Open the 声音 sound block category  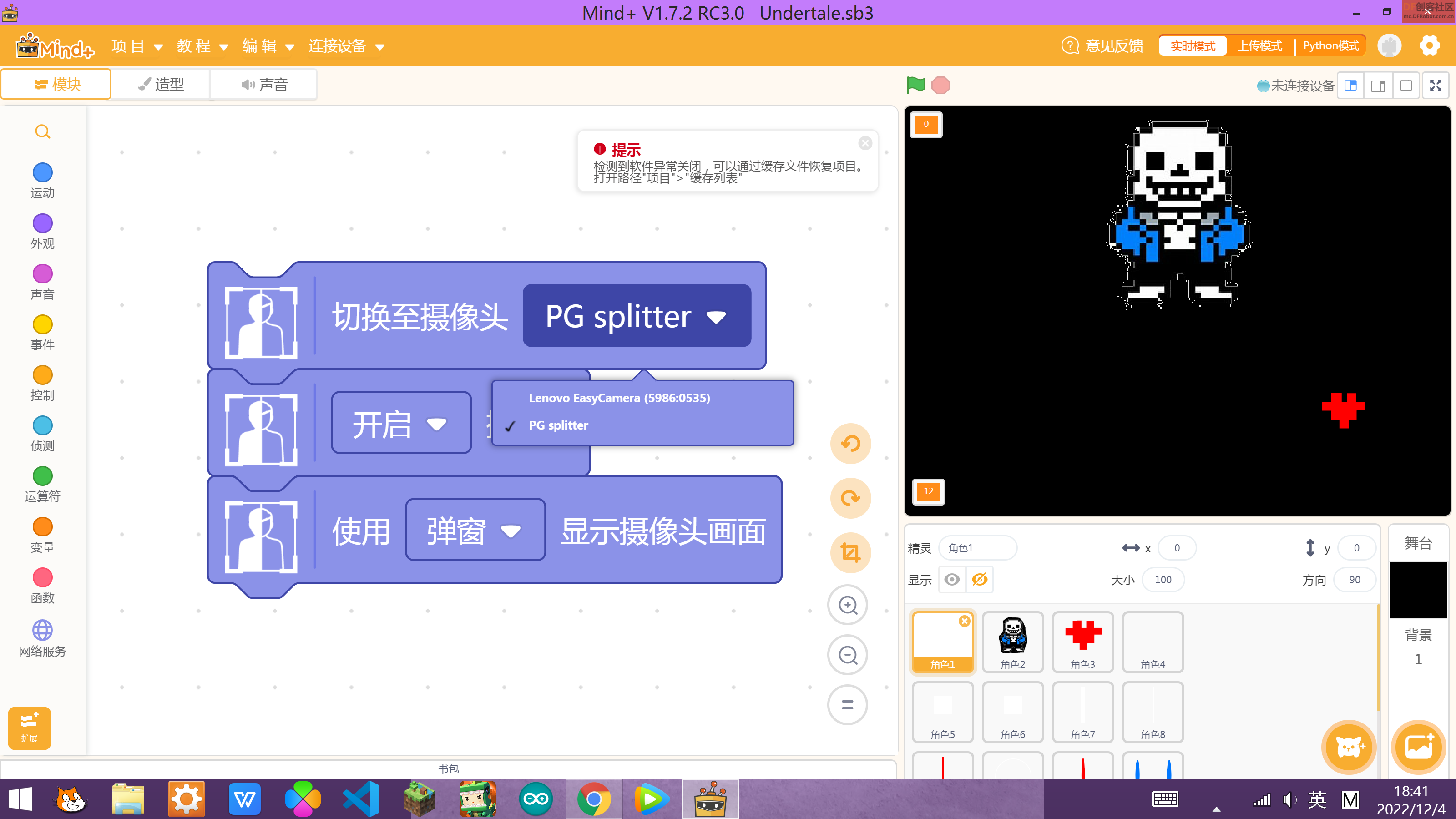point(42,283)
